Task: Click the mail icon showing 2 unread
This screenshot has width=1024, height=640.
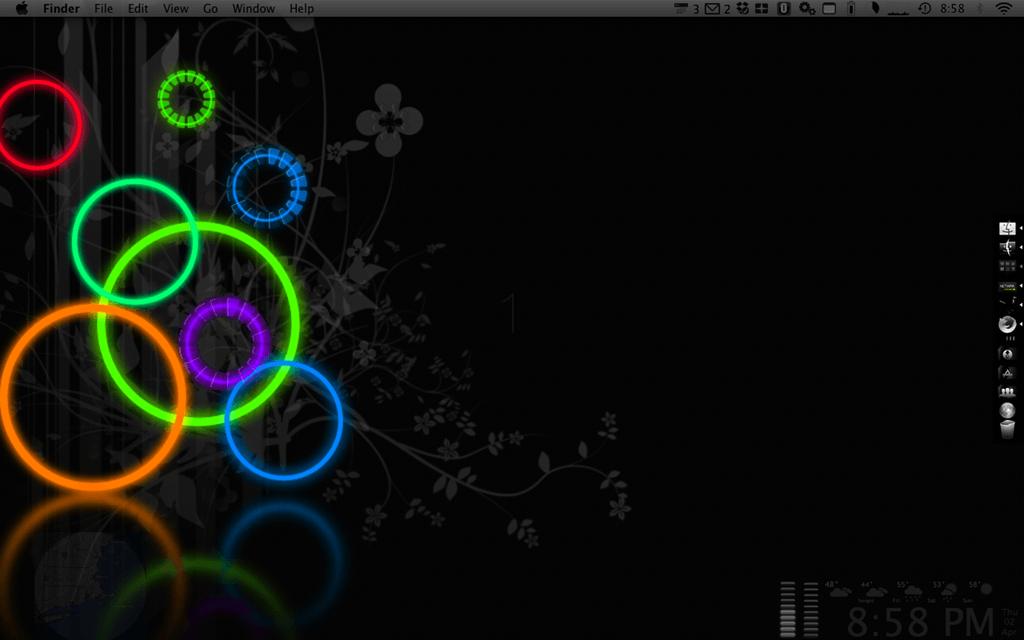Action: click(711, 8)
